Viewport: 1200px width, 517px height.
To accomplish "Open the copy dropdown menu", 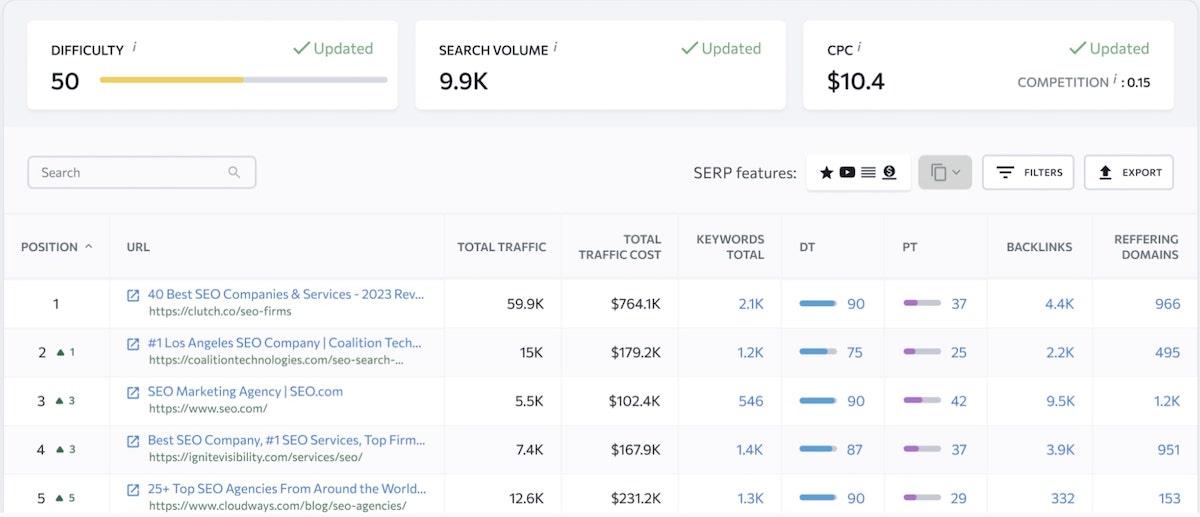I will tap(945, 172).
